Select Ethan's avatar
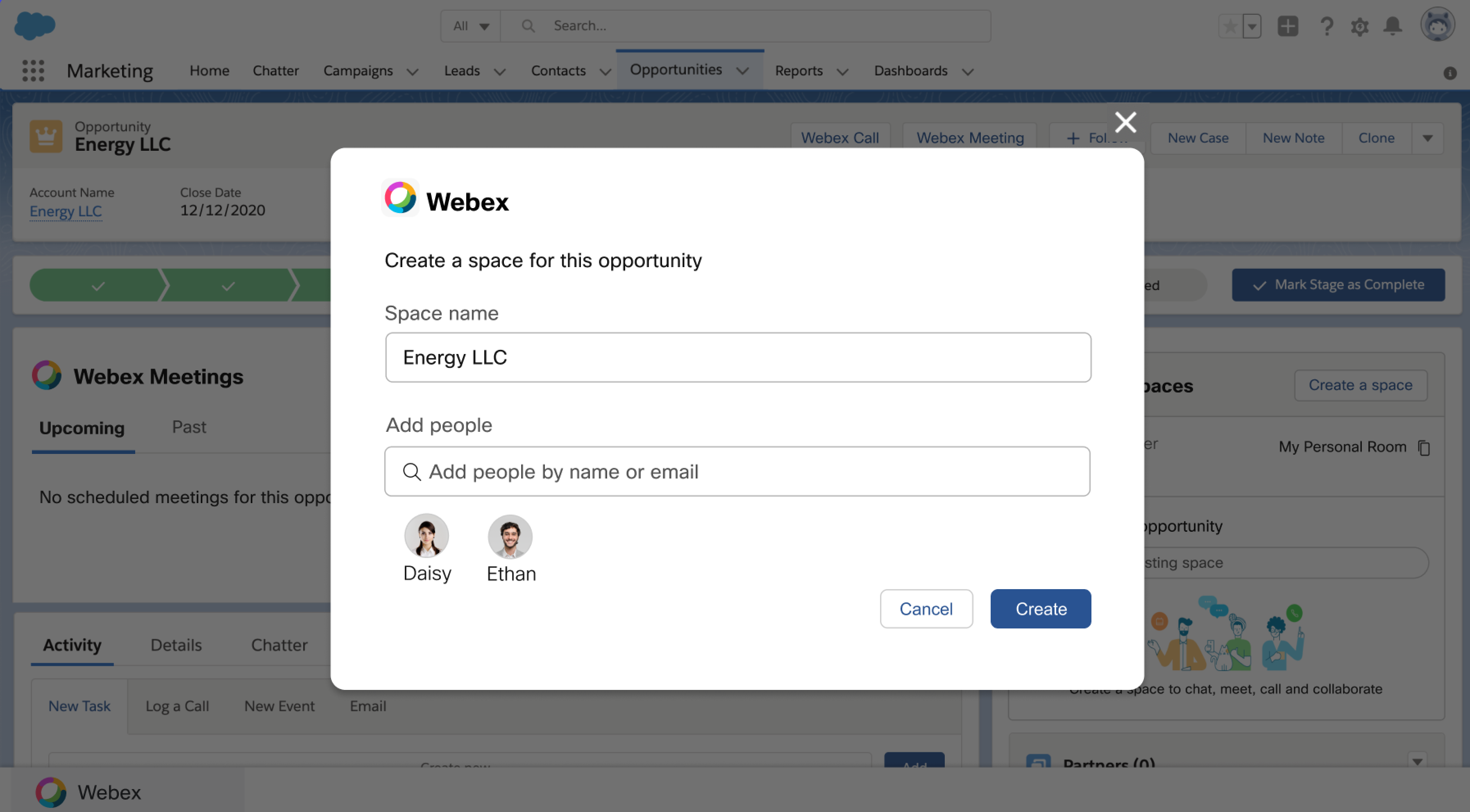Image resolution: width=1470 pixels, height=812 pixels. (510, 536)
